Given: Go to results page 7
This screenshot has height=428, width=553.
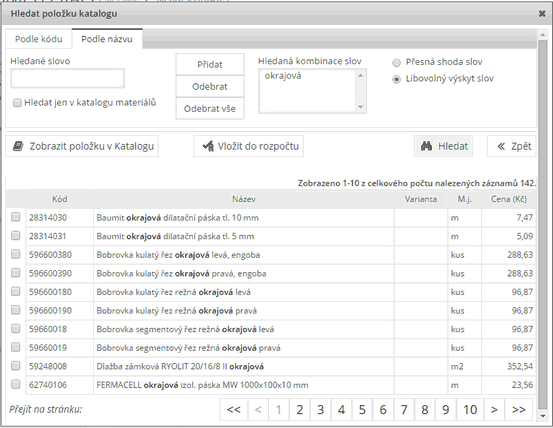Looking at the screenshot, I should coord(404,410).
